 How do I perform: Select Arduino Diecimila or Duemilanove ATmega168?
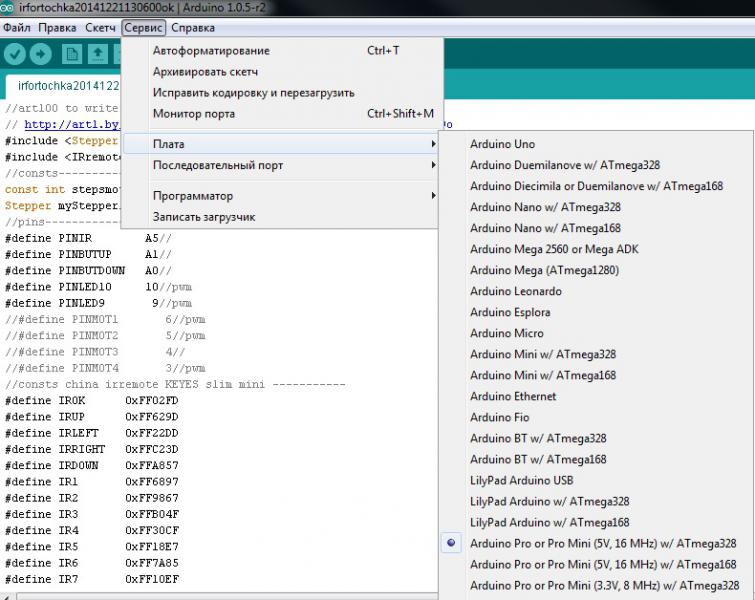(596, 186)
